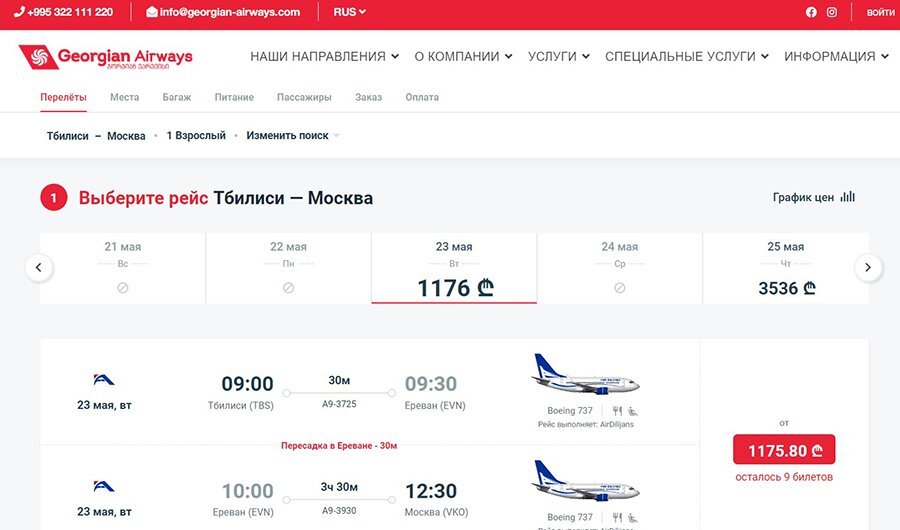Screen dimensions: 900x530
Task: Open the Информация menu
Action: click(x=836, y=56)
